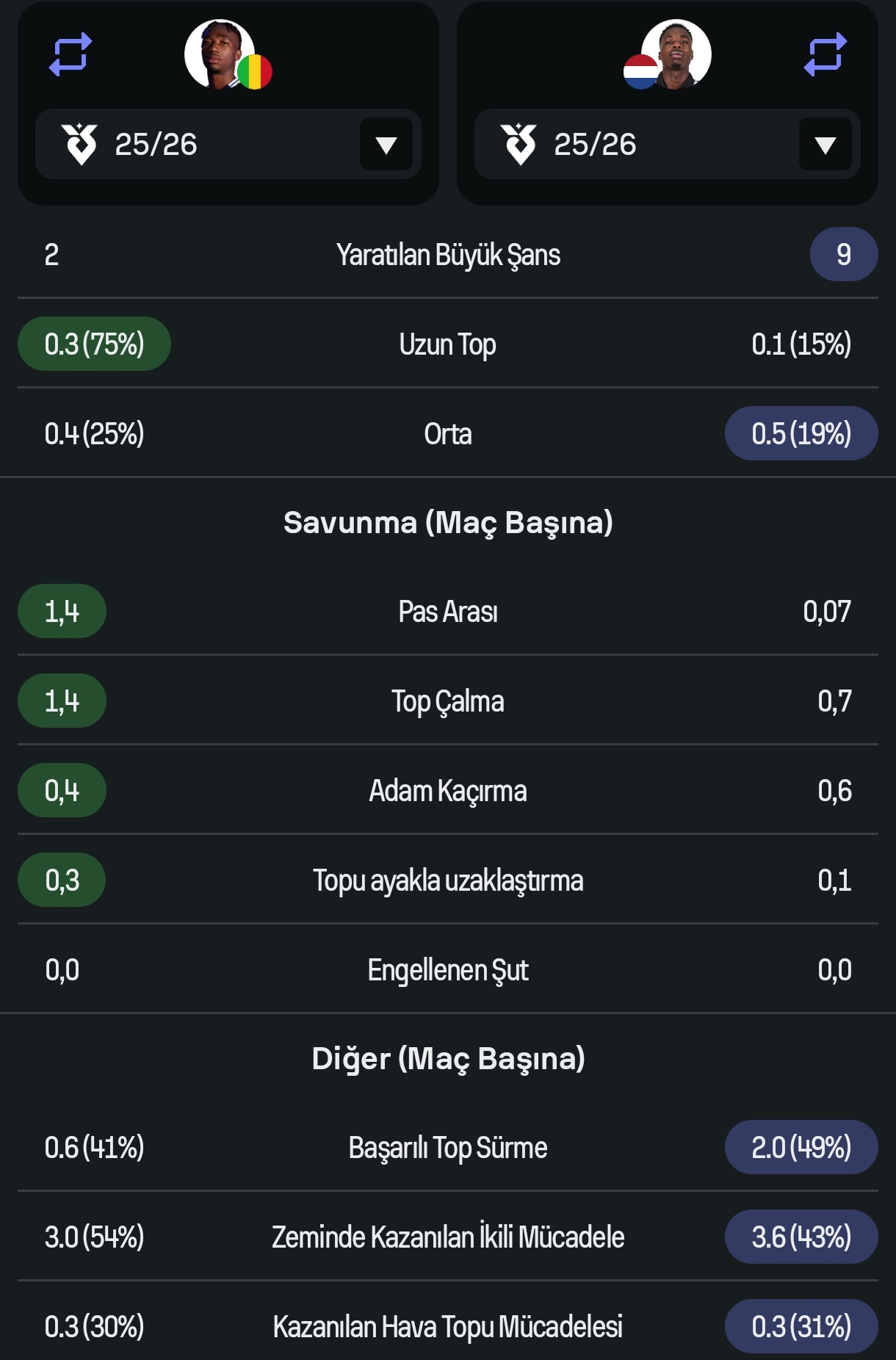Tap the swap icon for the right player
The image size is (896, 1360).
coord(825,54)
